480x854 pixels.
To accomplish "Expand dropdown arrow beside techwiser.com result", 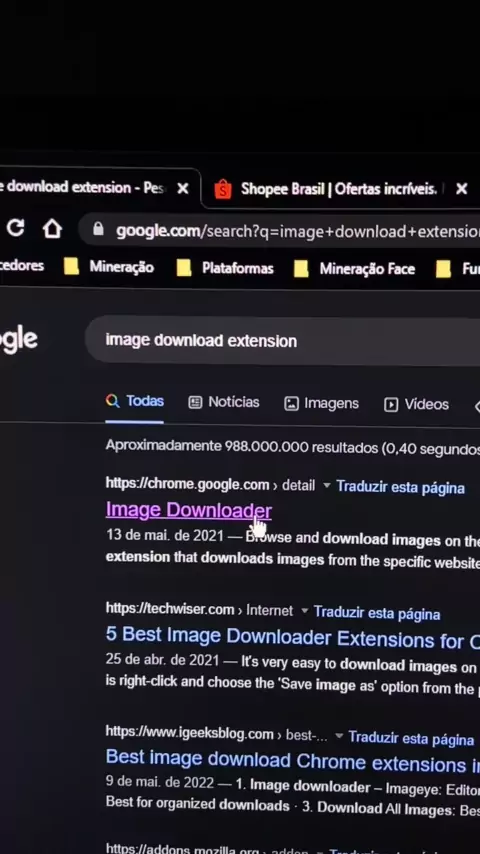I will 305,611.
